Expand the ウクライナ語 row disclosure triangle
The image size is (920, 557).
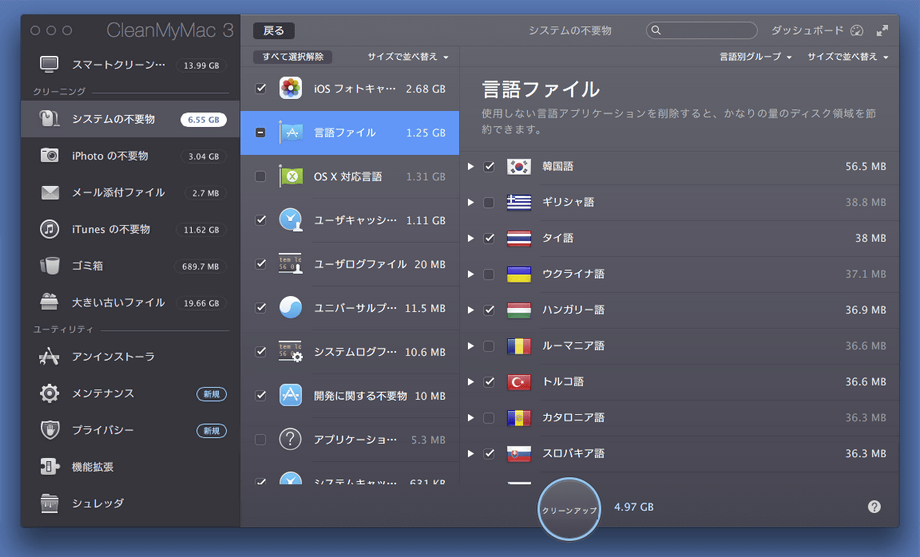coord(471,274)
